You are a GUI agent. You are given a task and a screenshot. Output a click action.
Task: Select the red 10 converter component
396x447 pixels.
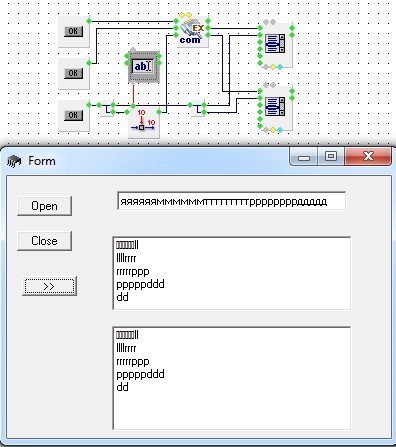(x=144, y=122)
